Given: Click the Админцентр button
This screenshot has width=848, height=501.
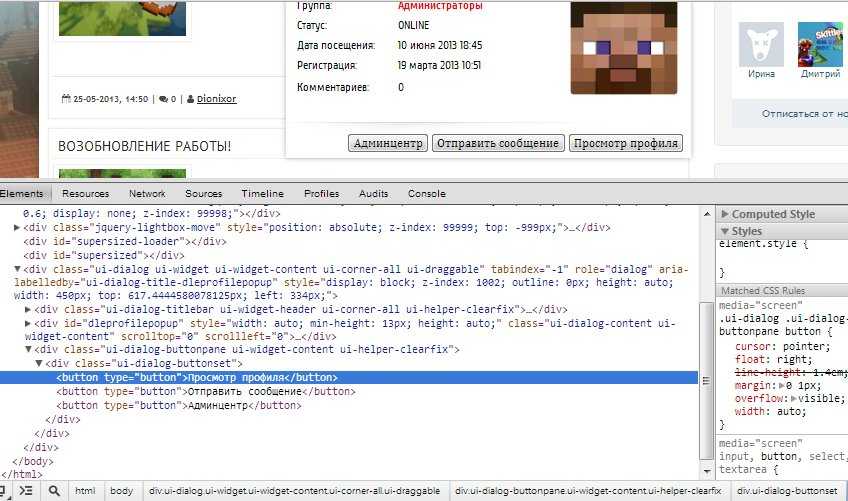Looking at the screenshot, I should tap(388, 143).
